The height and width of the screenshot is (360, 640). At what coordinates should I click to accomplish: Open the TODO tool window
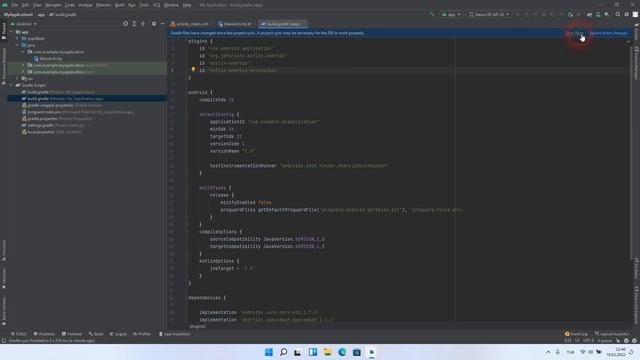tap(19, 334)
